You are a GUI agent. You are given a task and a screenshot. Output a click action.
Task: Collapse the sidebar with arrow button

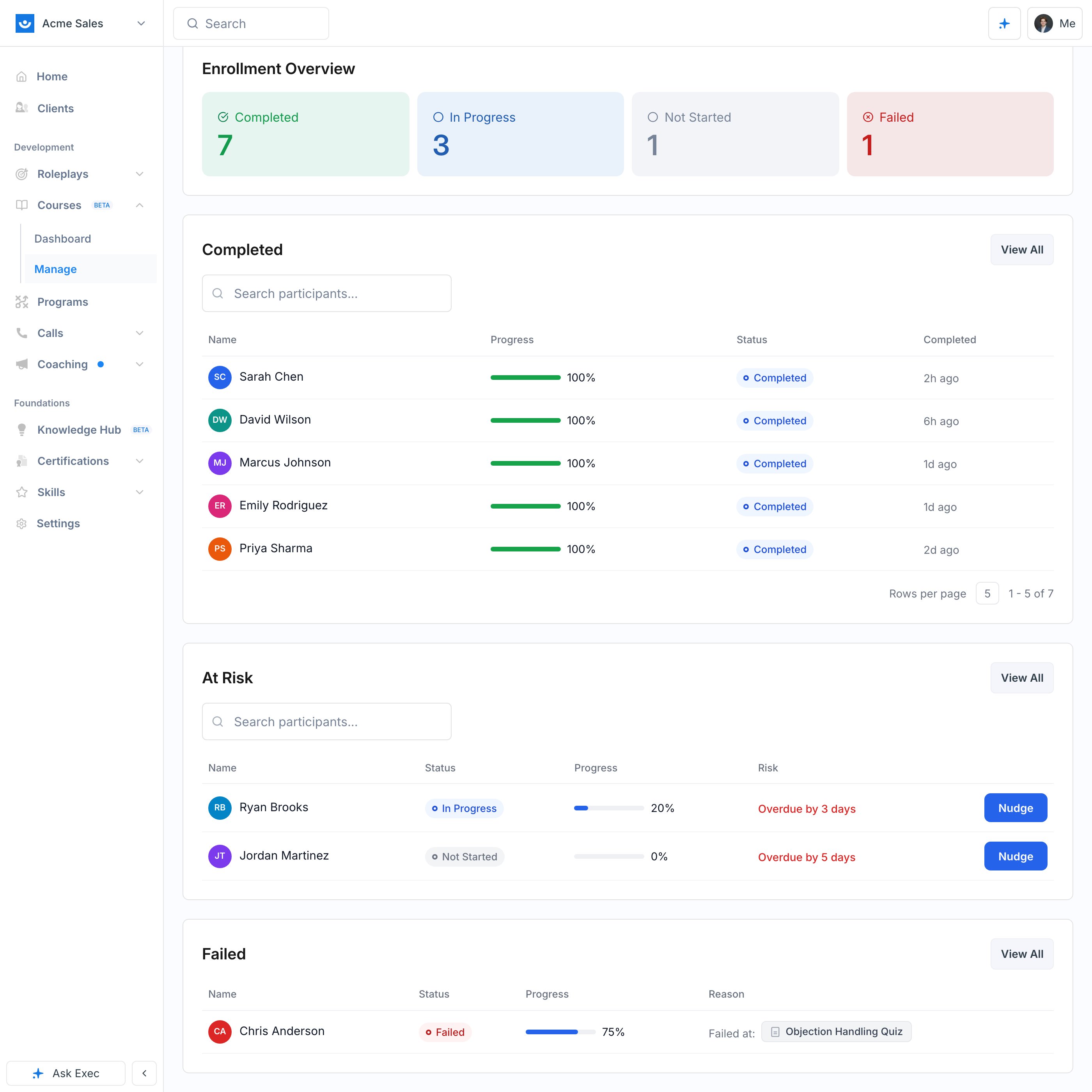(144, 1073)
